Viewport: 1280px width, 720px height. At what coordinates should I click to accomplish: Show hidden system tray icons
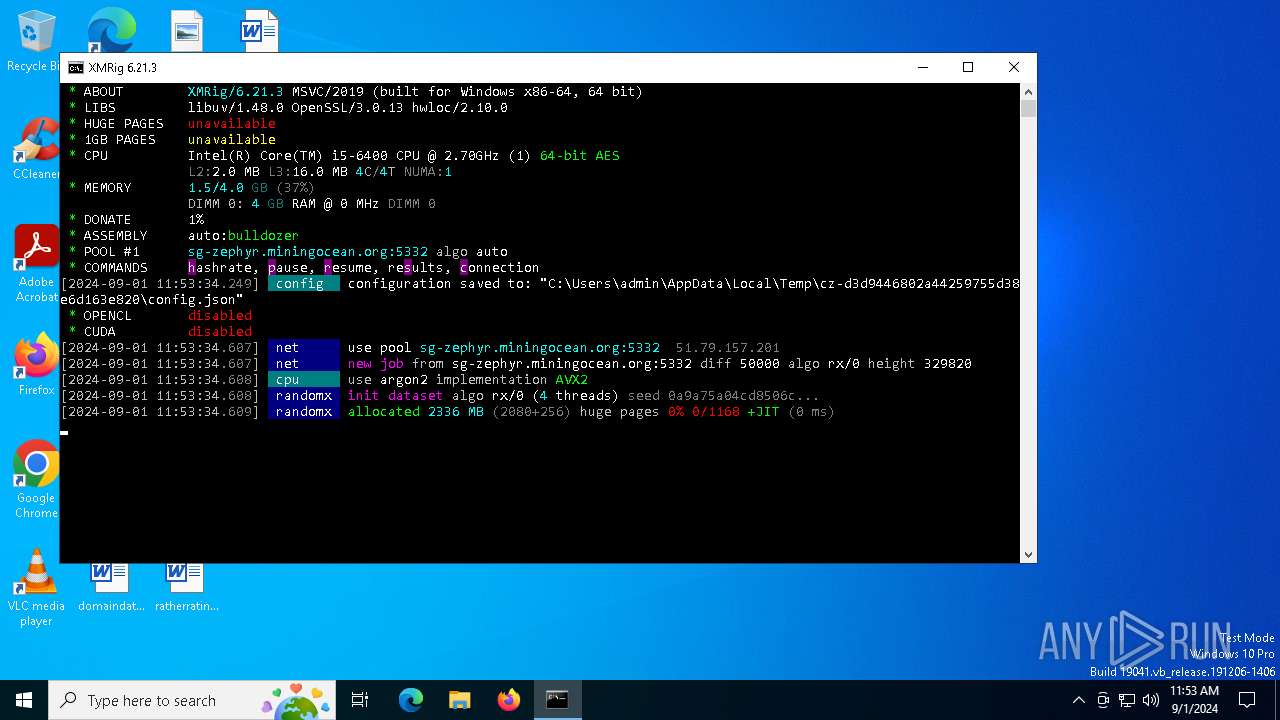point(1078,700)
